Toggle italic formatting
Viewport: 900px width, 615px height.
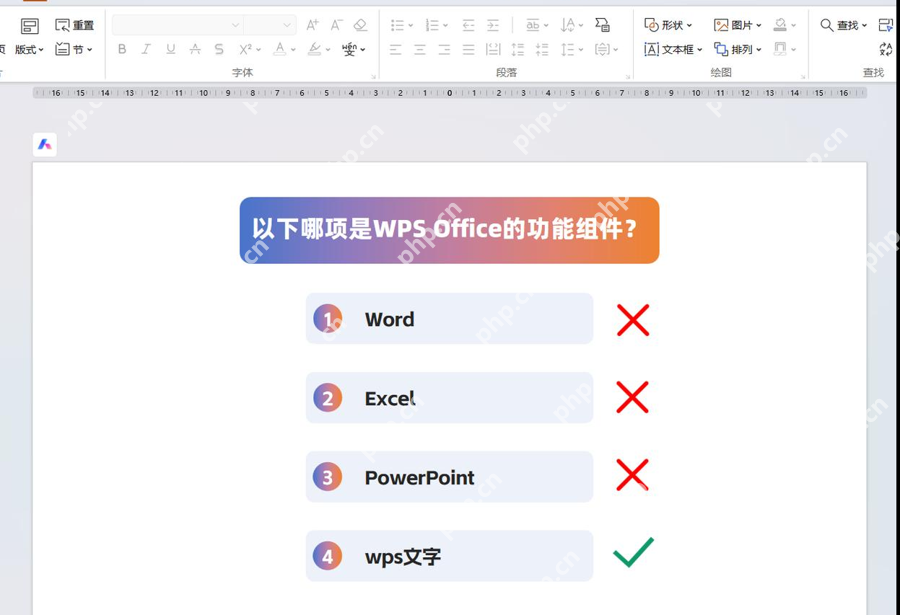(146, 49)
